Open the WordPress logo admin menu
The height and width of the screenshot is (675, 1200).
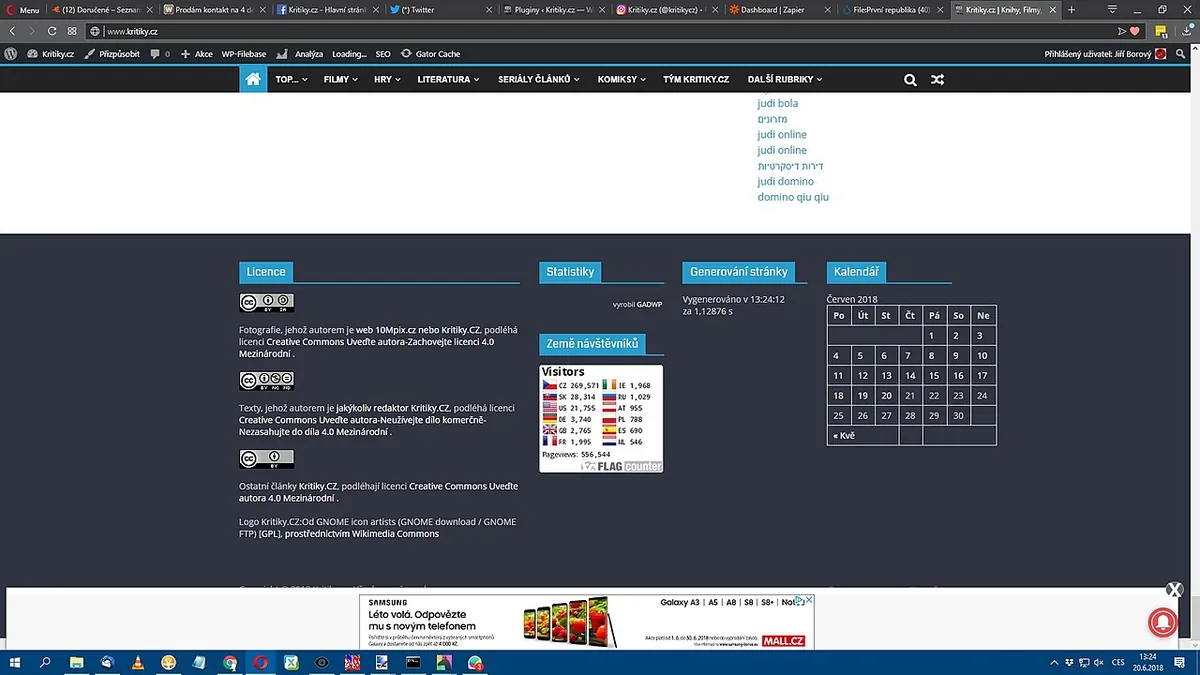click(11, 54)
